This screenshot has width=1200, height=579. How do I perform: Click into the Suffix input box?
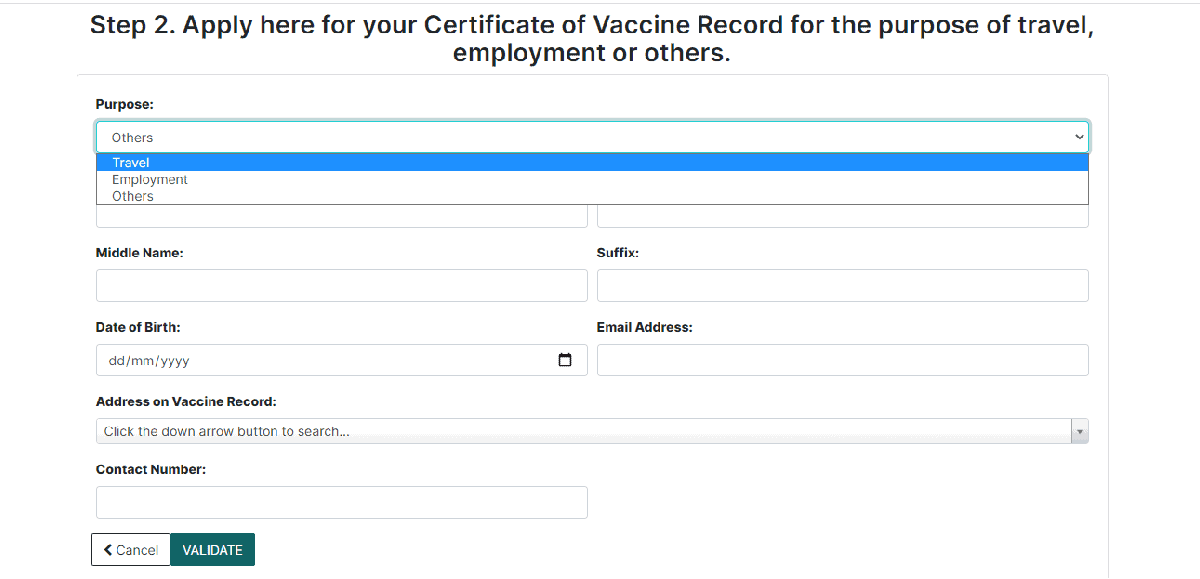[x=842, y=285]
